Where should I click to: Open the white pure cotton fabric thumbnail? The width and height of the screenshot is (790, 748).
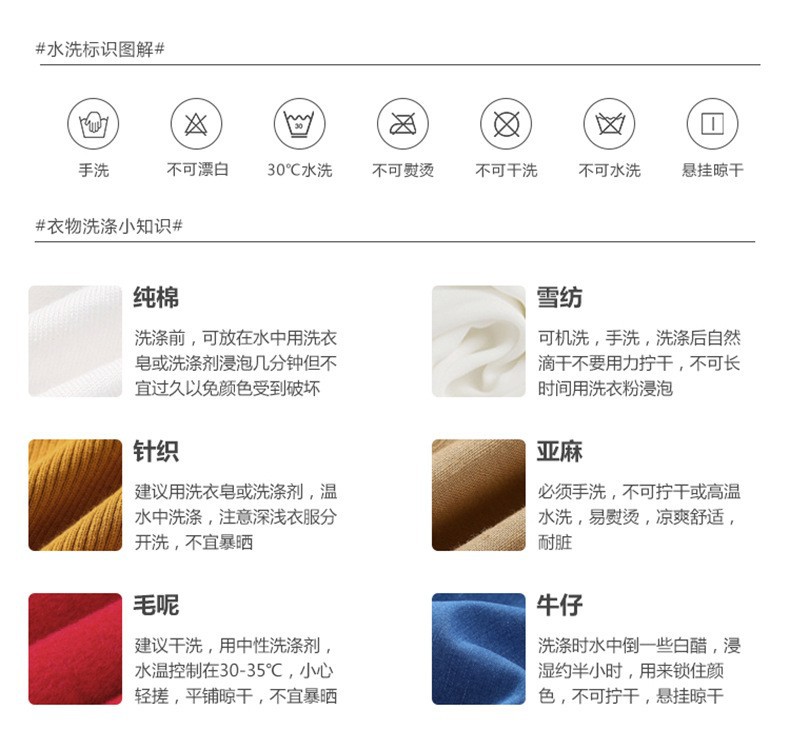[75, 341]
